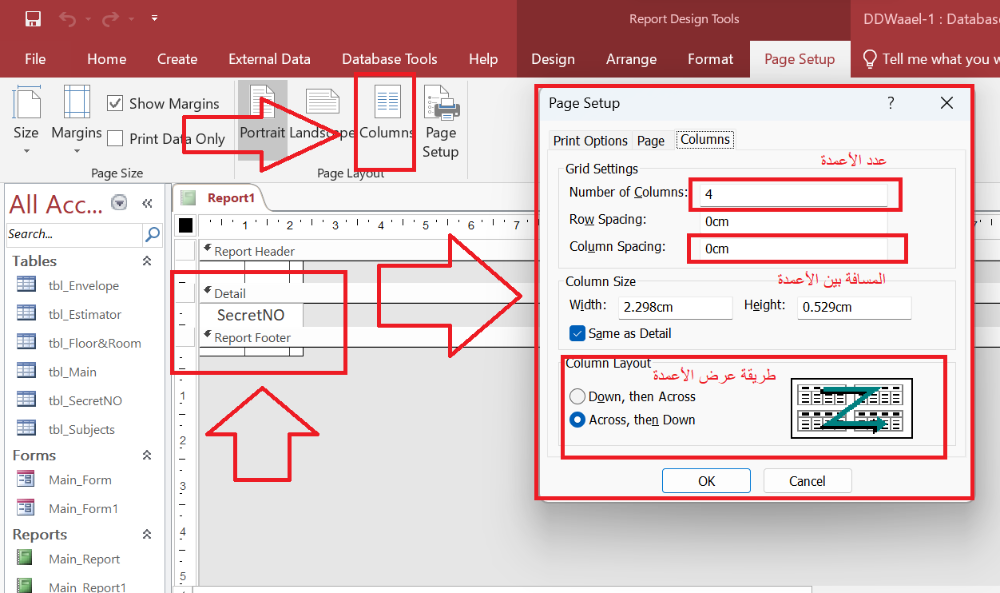Screen dimensions: 1000x593
Task: Open the File tab
Action: click(35, 59)
